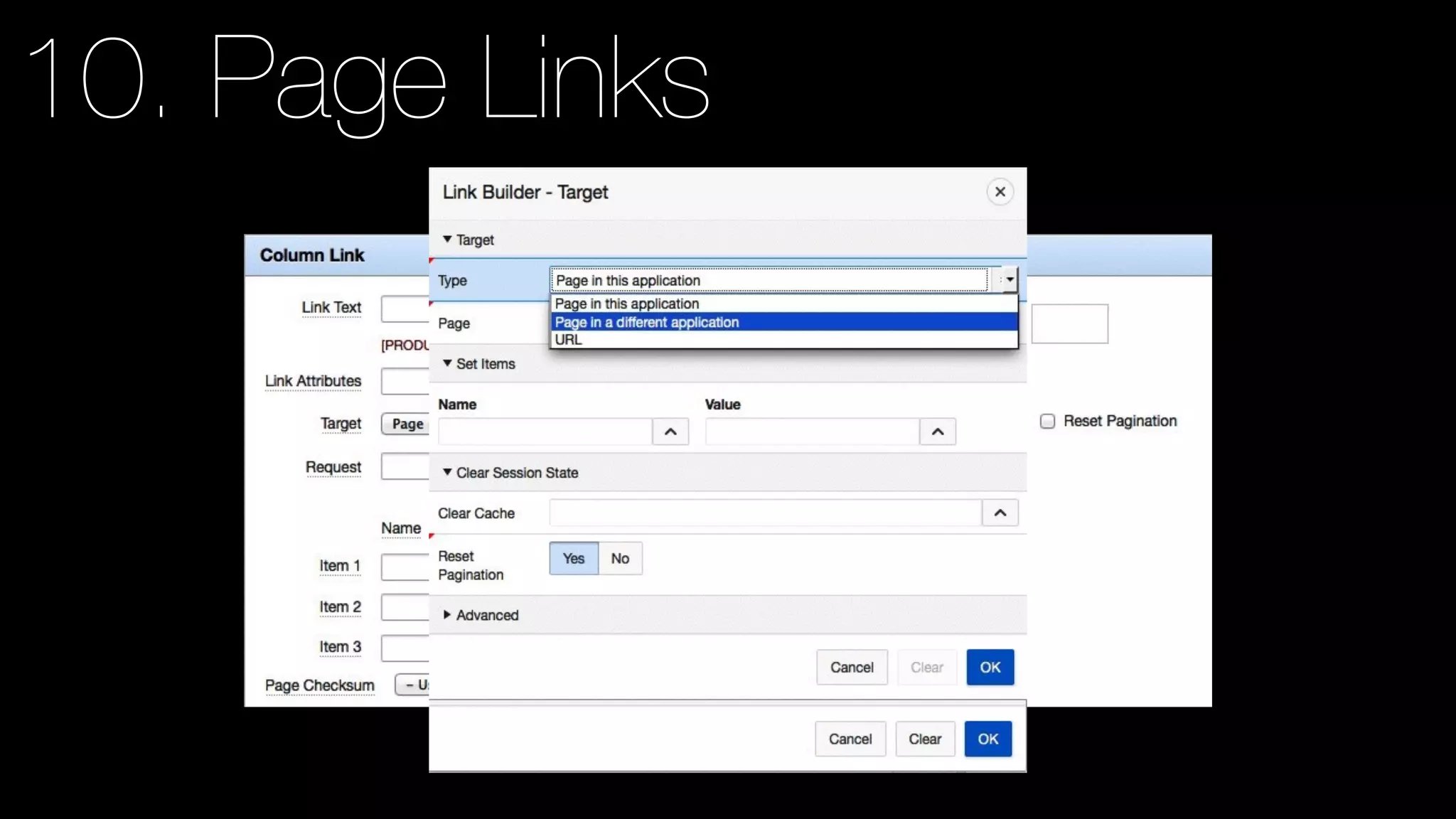Viewport: 1456px width, 819px height.
Task: Expand the Advanced section
Action: 447,615
